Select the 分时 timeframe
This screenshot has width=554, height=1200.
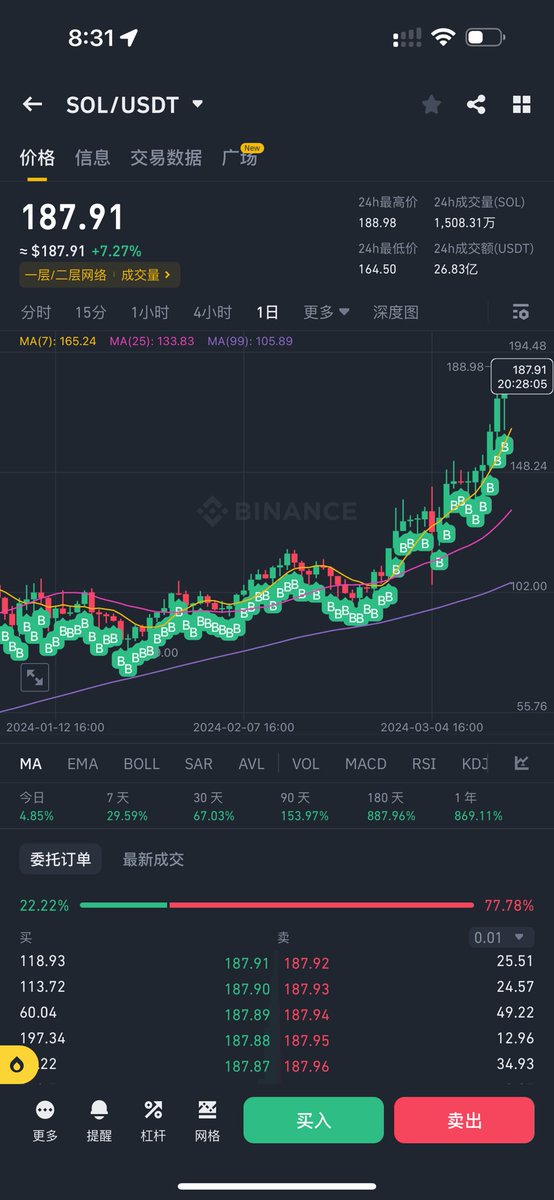(x=36, y=312)
